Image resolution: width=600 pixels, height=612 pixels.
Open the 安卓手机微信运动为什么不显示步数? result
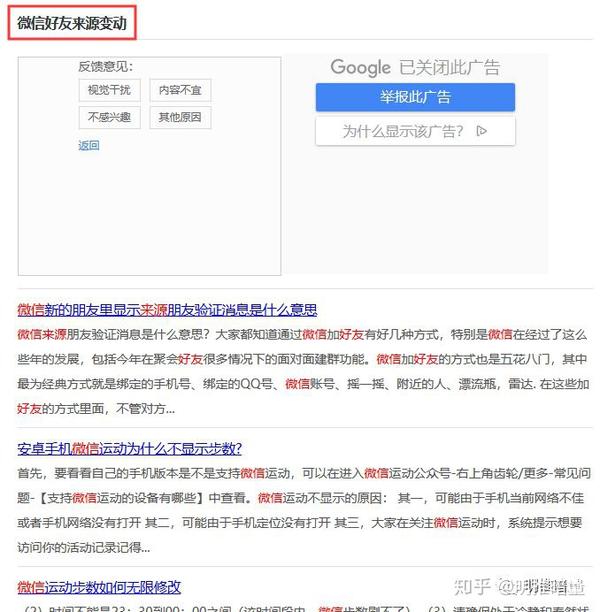point(130,449)
